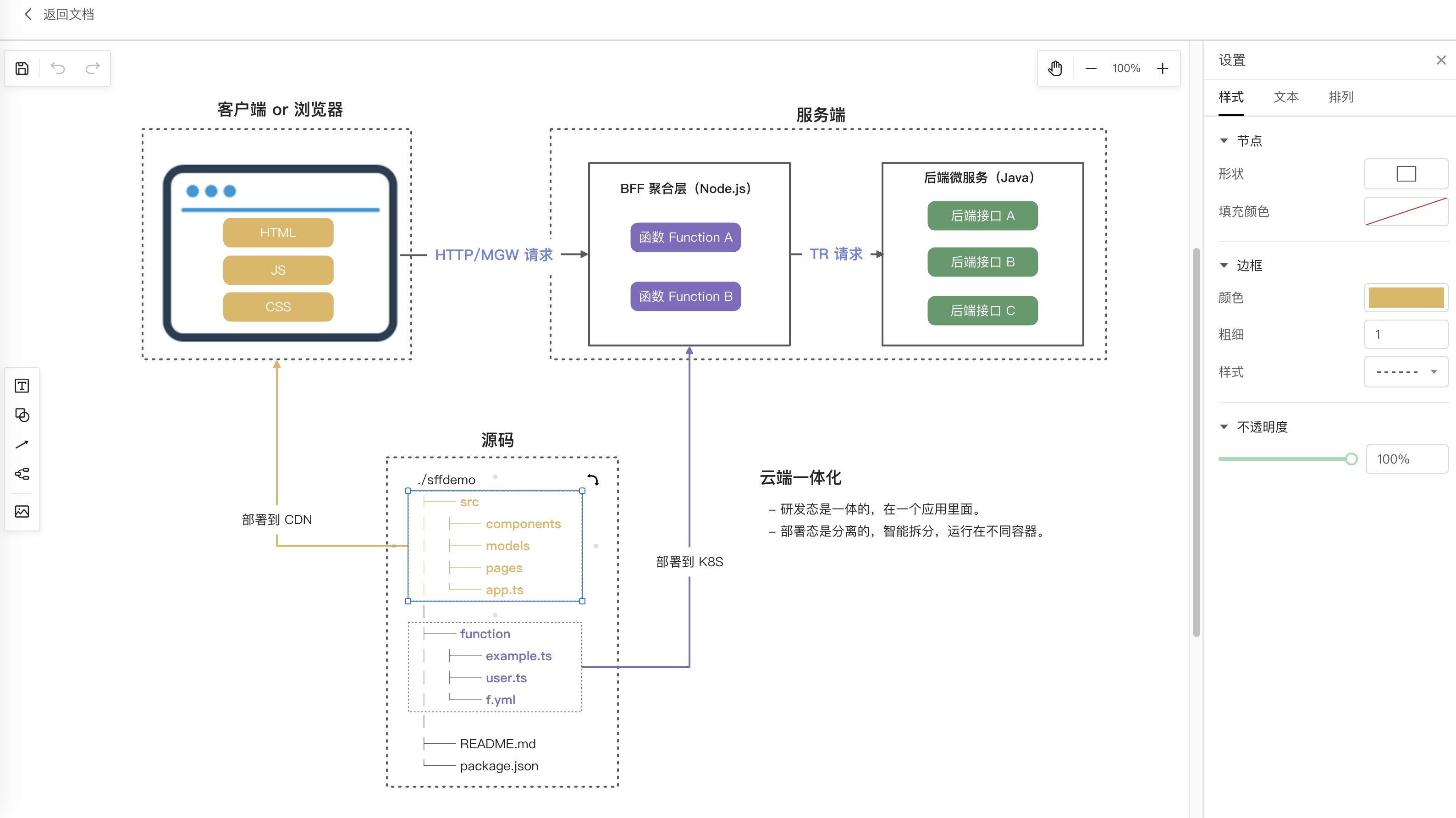Click the 服务端 heading
Image resolution: width=1456 pixels, height=818 pixels.
coord(821,115)
